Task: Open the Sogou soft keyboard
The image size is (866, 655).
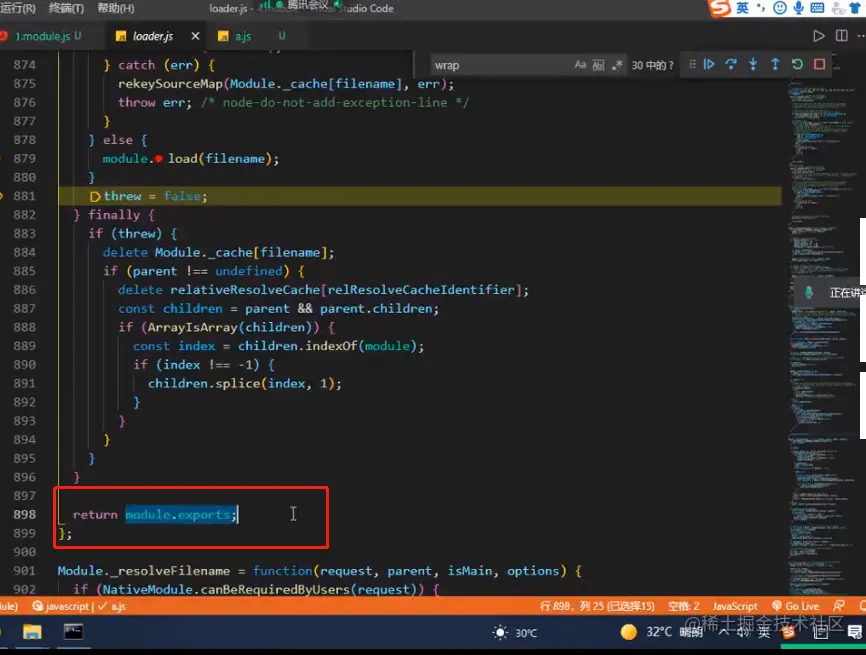Action: tap(817, 8)
